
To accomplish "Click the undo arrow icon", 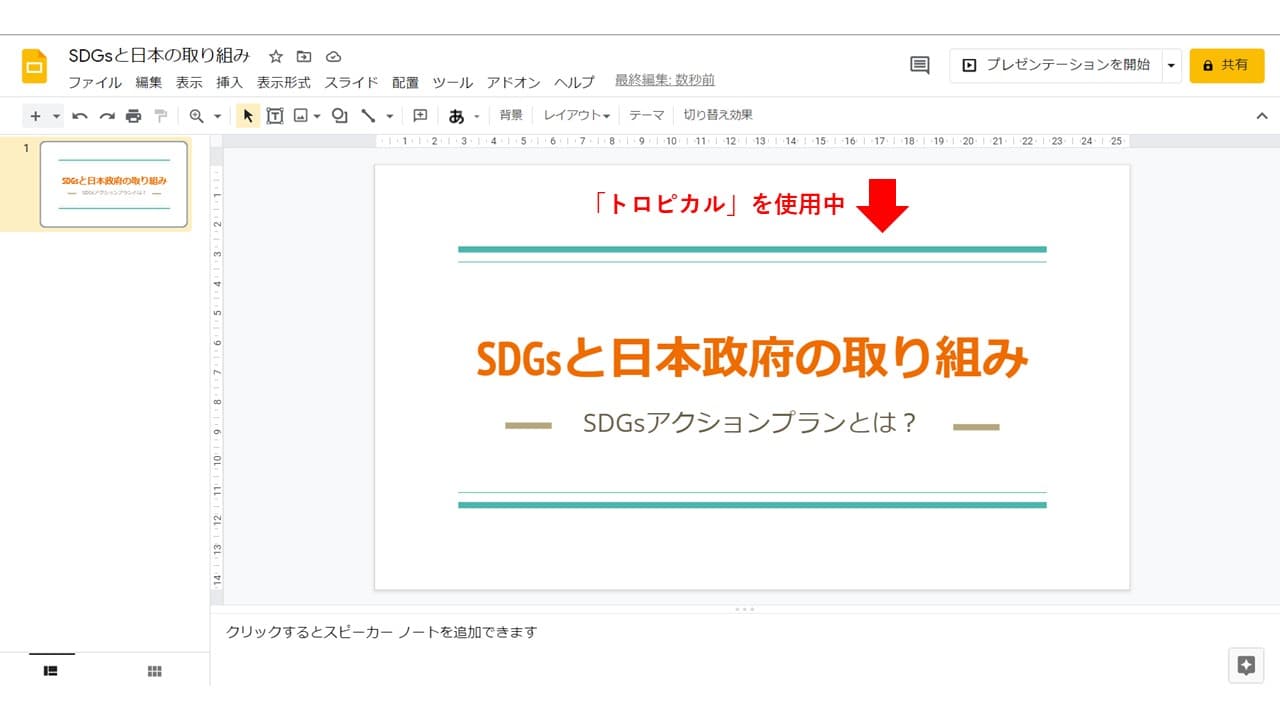I will 80,116.
